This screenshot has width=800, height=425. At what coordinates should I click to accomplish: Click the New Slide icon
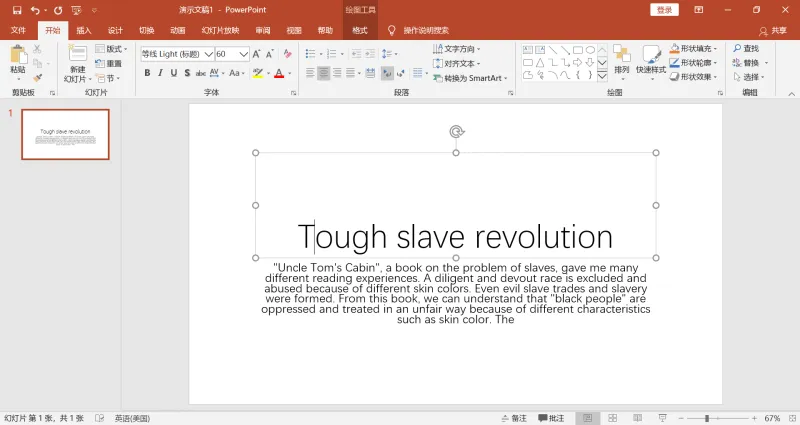click(x=78, y=54)
